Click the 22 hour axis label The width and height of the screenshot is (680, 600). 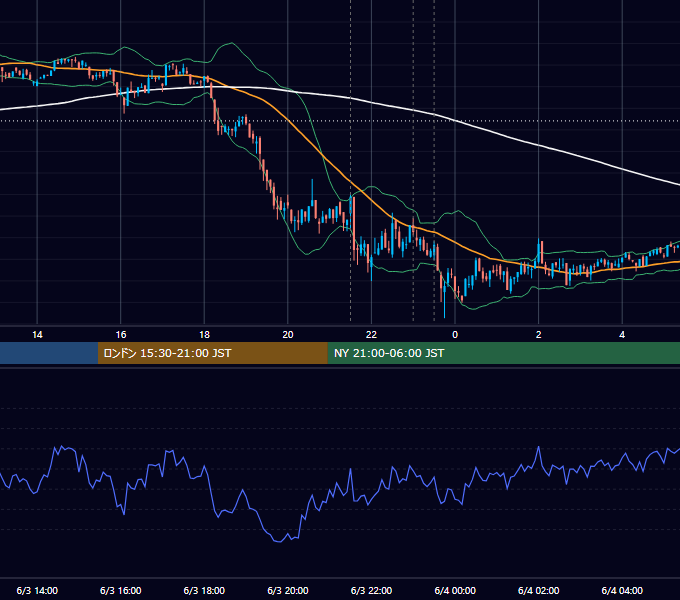[x=371, y=335]
